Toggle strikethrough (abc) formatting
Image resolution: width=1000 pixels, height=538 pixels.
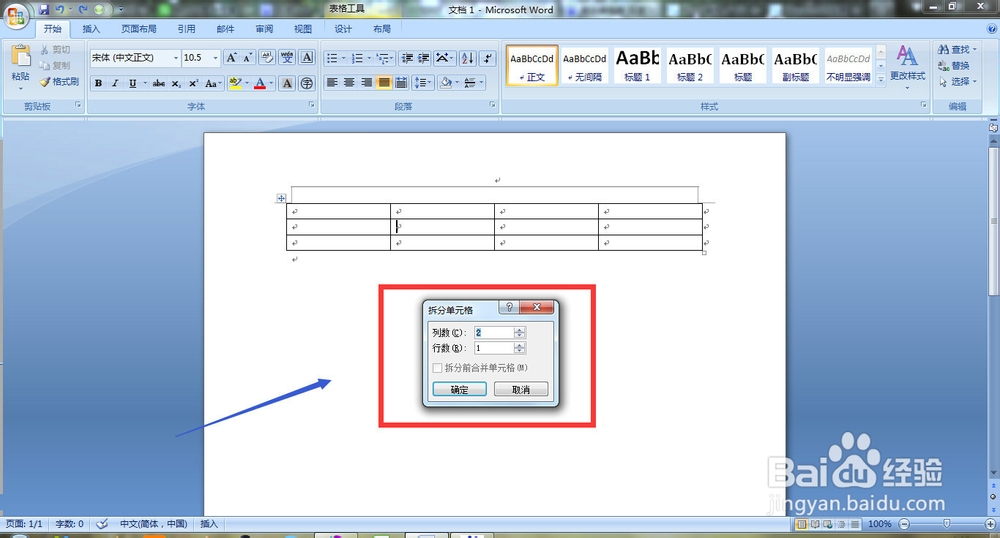point(159,84)
